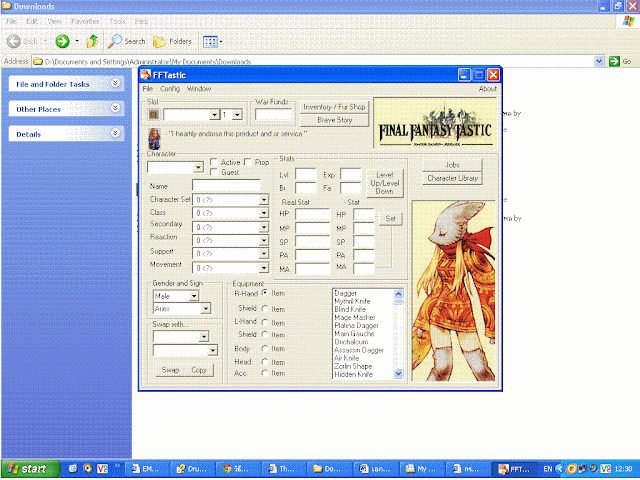Open the Tools menu in Downloads window
640x480 pixels.
click(x=117, y=21)
